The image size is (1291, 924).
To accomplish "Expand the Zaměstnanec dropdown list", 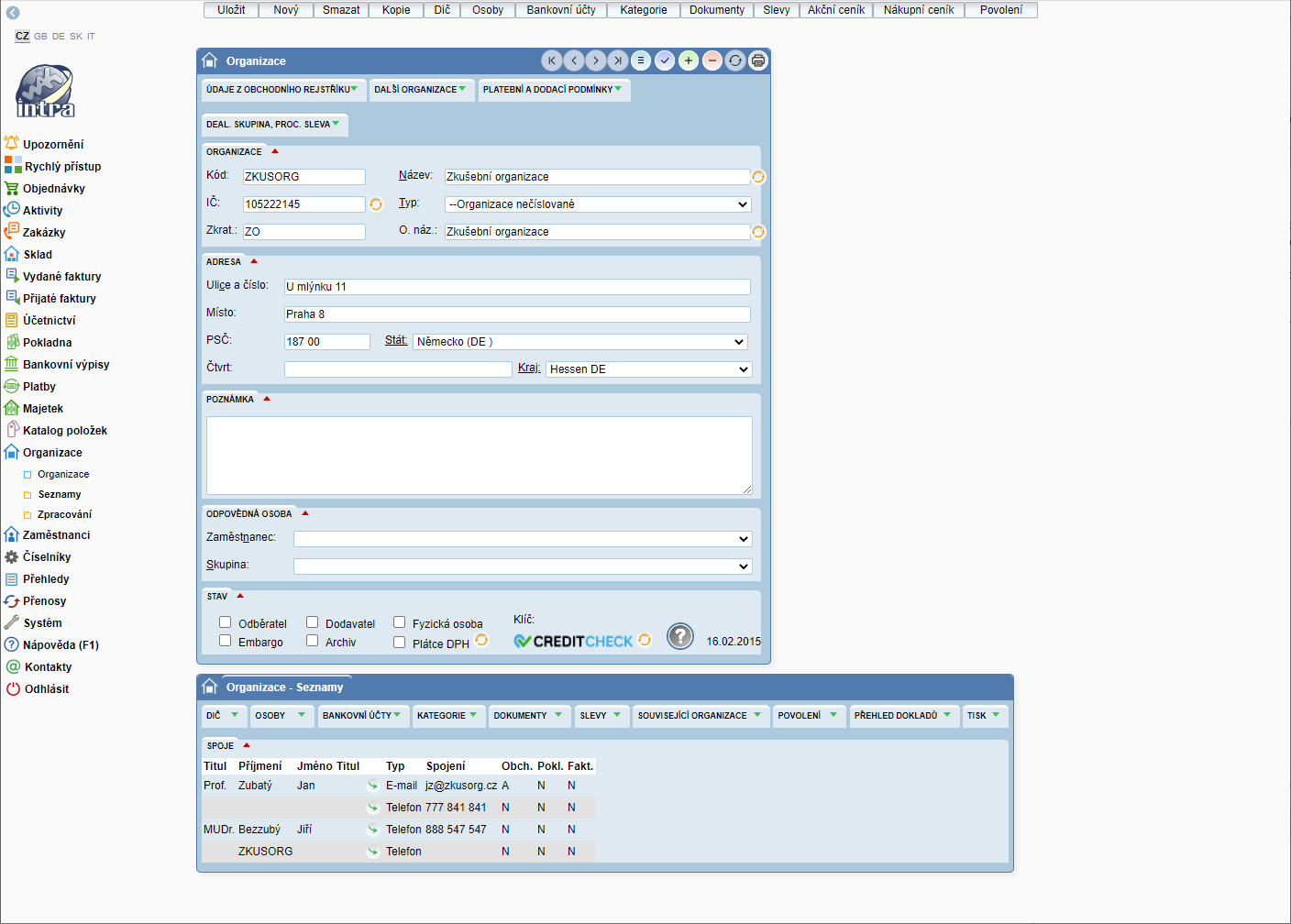I will pos(523,539).
